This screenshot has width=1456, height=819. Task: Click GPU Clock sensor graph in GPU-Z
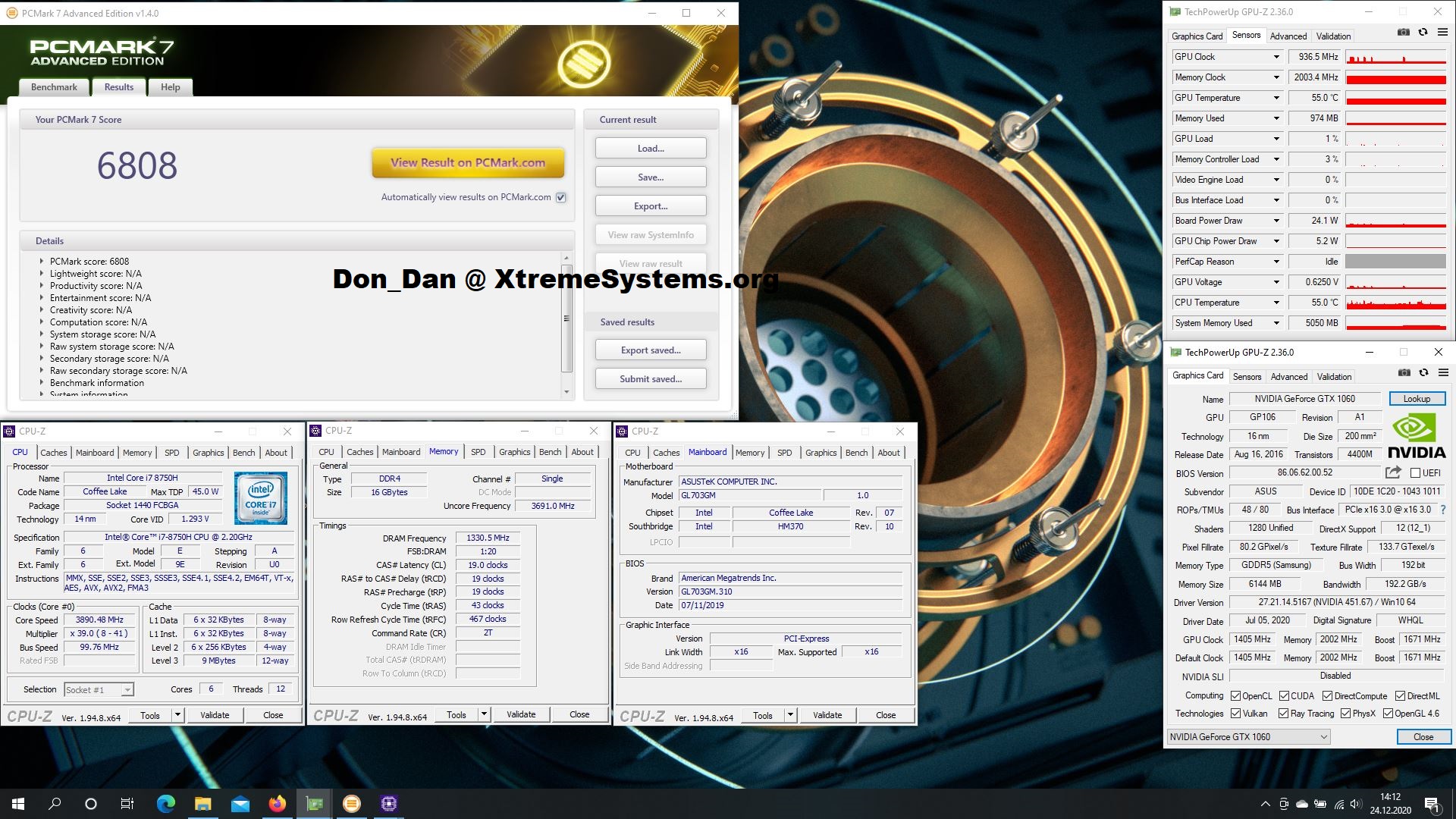[1395, 57]
